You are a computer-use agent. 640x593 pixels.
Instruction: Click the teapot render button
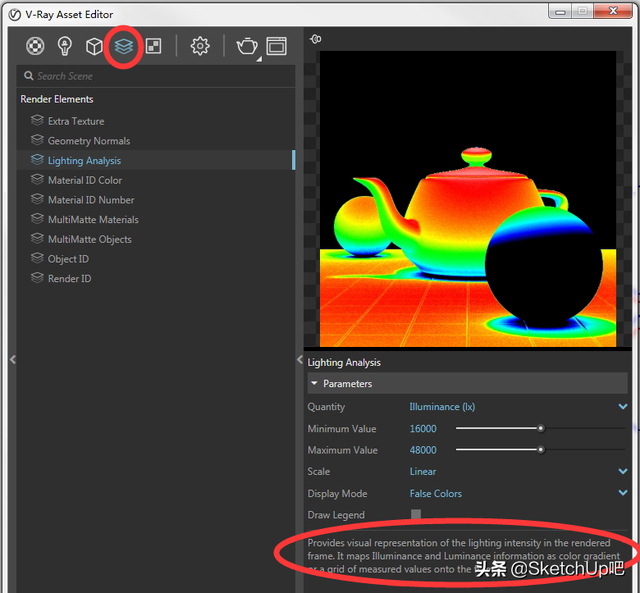pyautogui.click(x=246, y=46)
